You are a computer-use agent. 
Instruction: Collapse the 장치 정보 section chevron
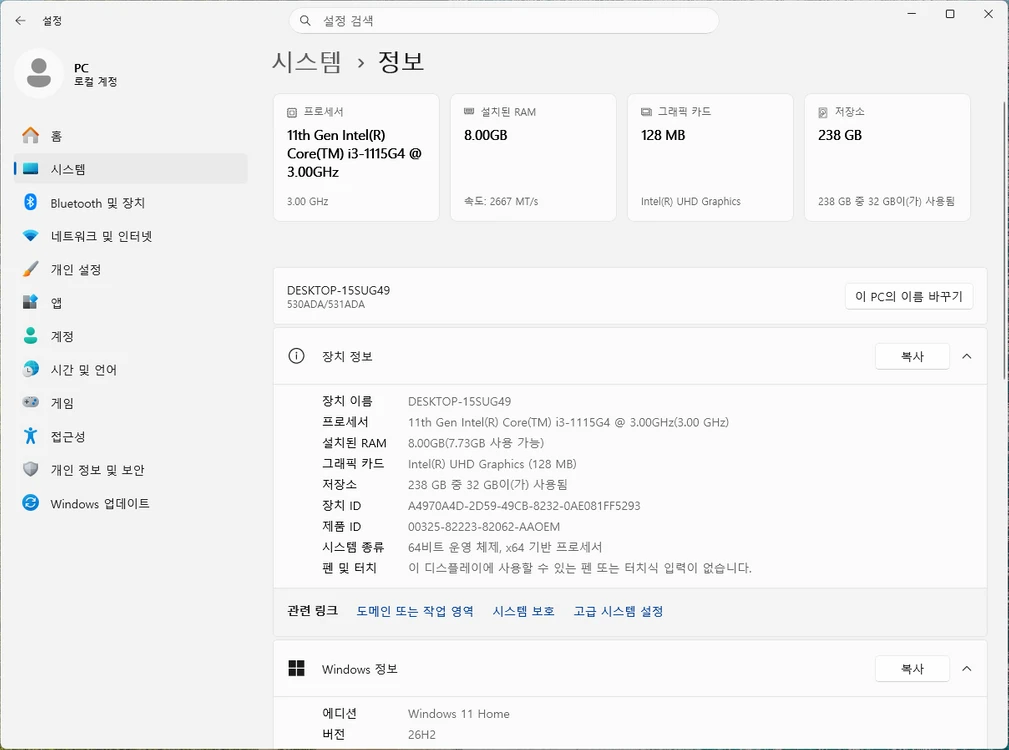coord(967,356)
